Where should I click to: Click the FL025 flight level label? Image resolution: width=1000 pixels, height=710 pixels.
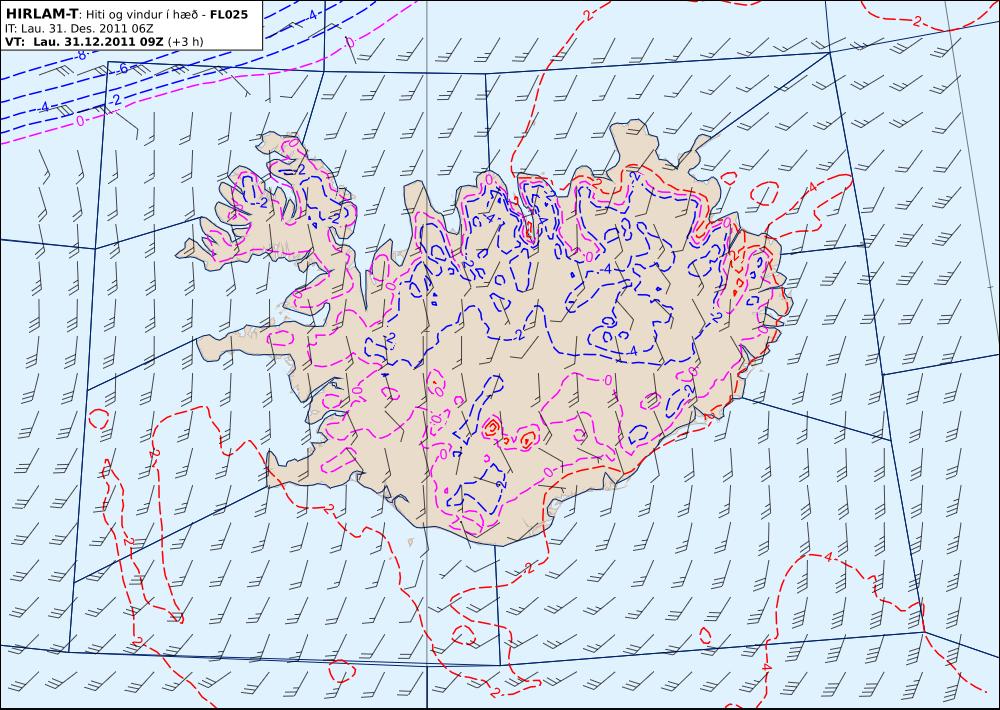[228, 14]
